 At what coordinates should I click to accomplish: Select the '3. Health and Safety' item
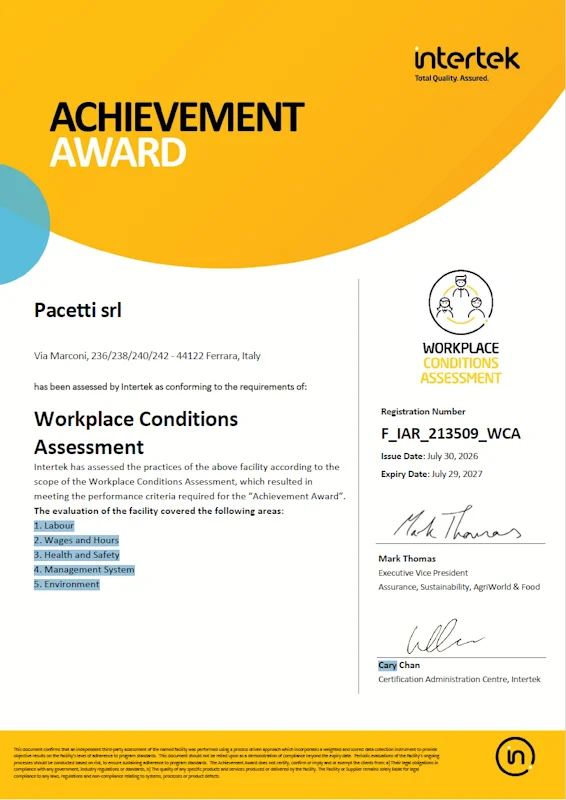(77, 555)
